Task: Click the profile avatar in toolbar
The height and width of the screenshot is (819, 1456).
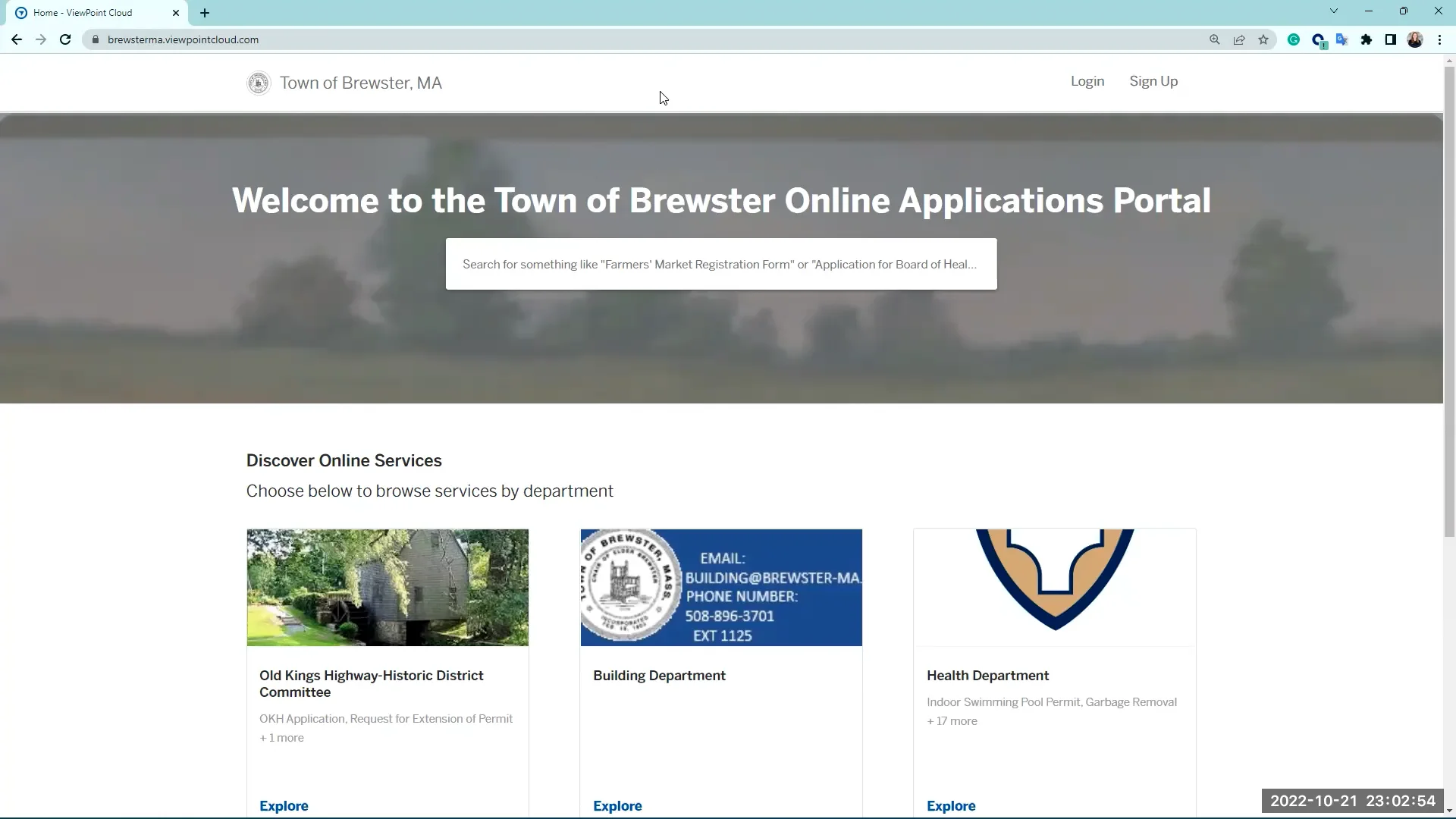Action: 1415,39
